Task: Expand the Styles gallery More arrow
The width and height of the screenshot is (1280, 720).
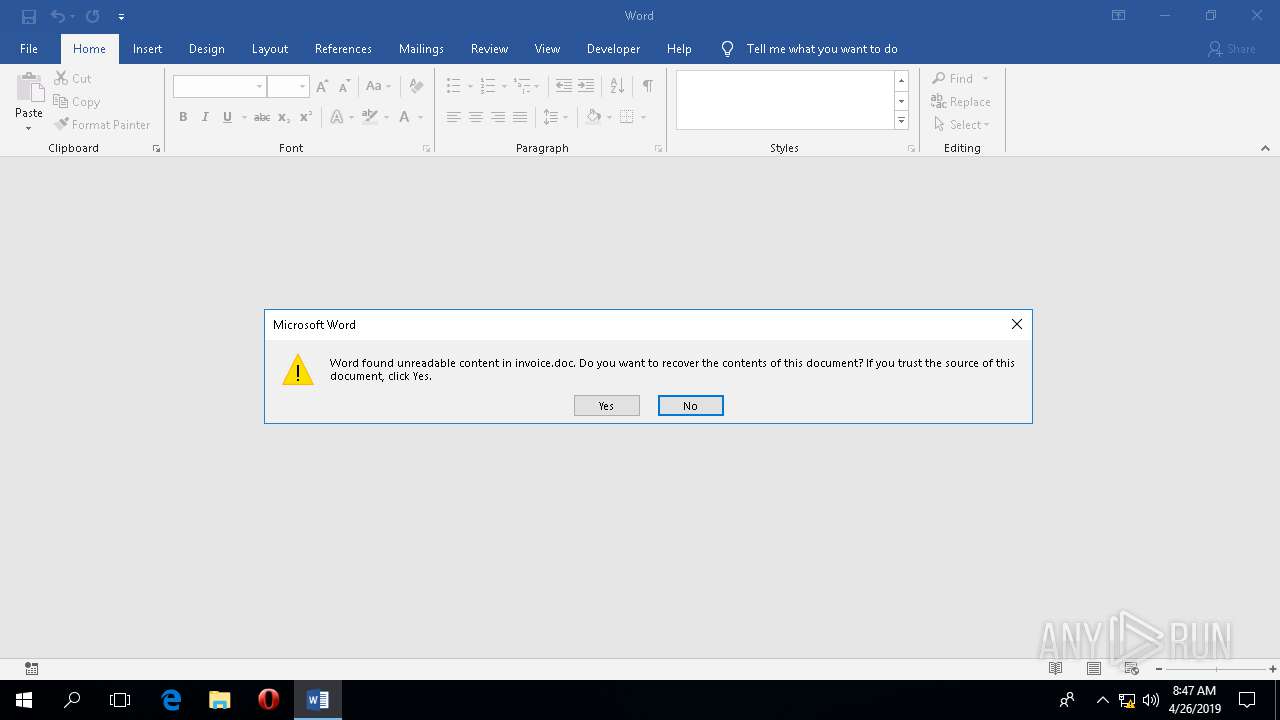Action: tap(901, 121)
